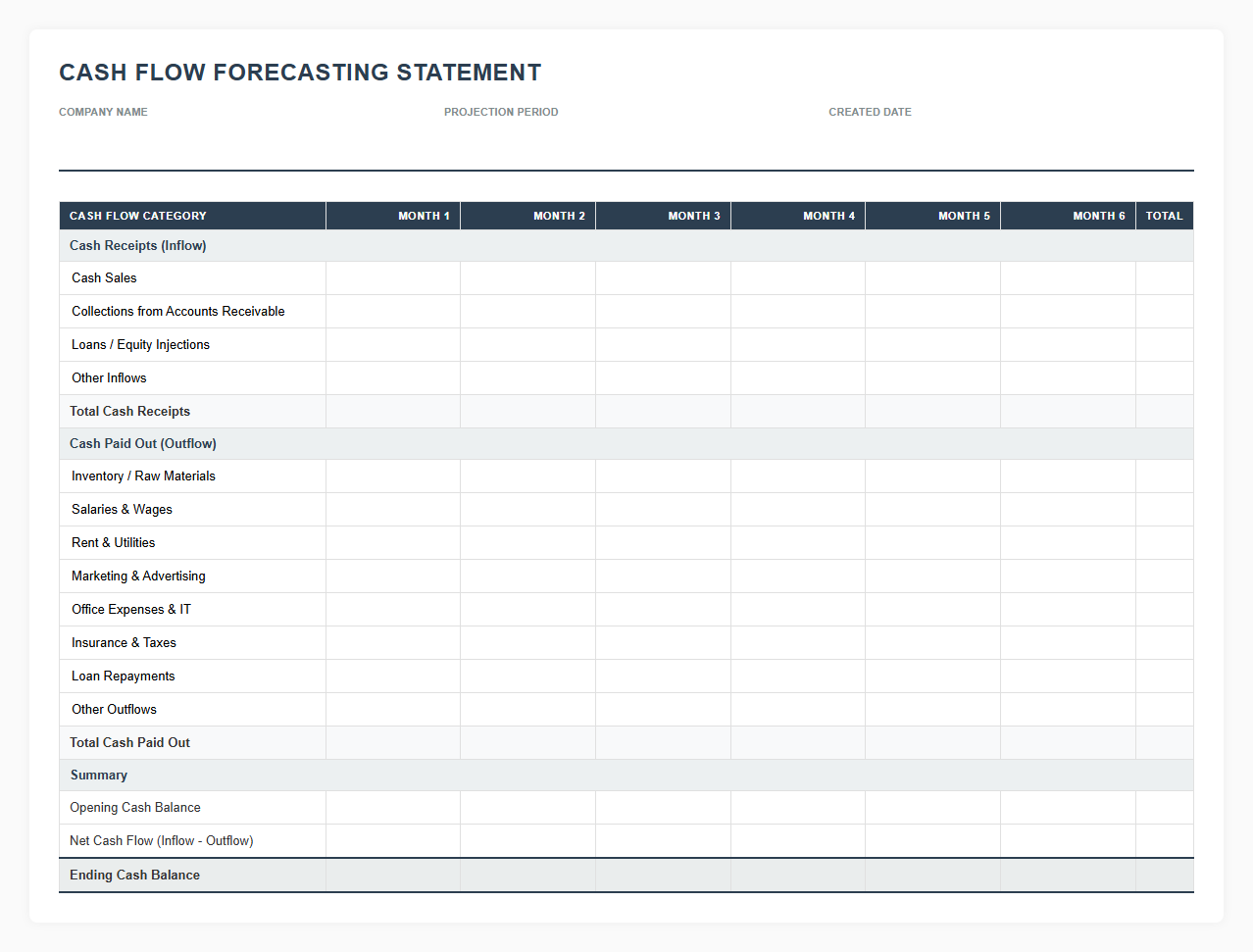Click the Total Cash Receipts Month 6 cell

[1068, 412]
